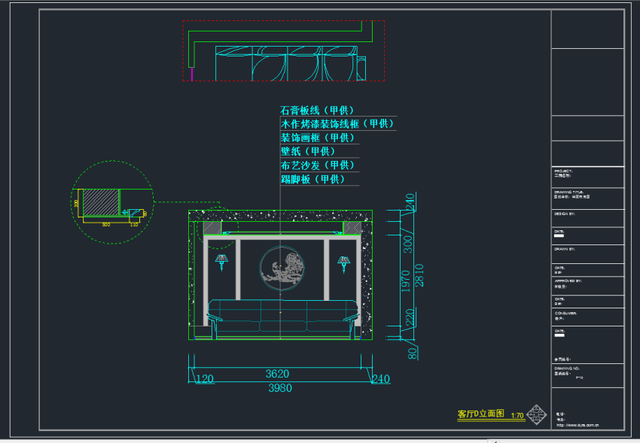This screenshot has width=640, height=443.
Task: Click the DESIGN BY field in title block
Action: tap(588, 218)
